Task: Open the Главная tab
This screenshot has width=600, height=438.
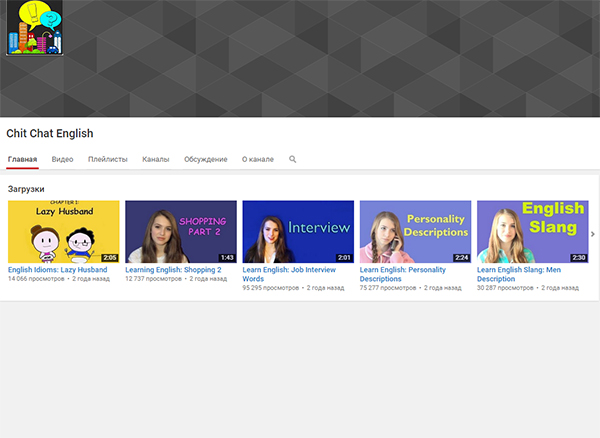Action: click(22, 159)
